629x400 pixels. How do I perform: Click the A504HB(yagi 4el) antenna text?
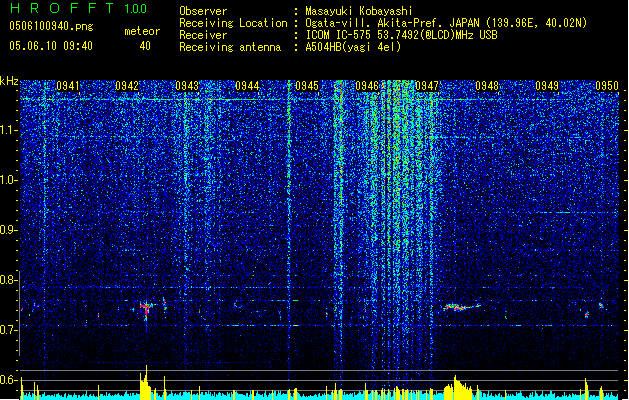point(353,47)
